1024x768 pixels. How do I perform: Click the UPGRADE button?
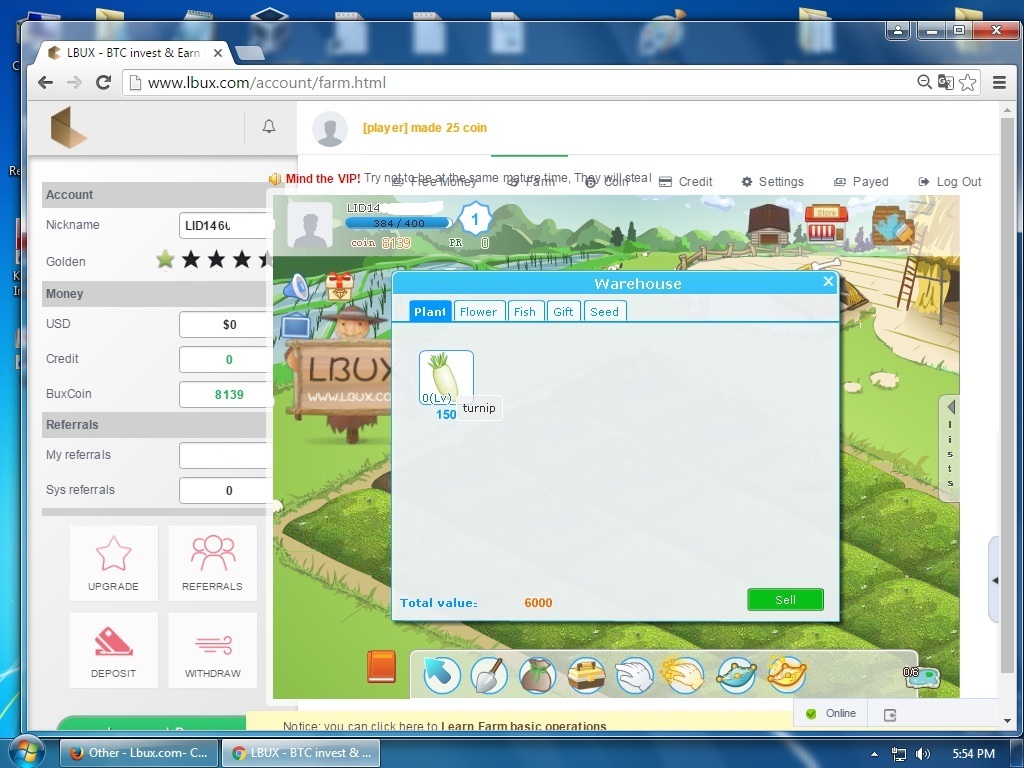tap(114, 563)
